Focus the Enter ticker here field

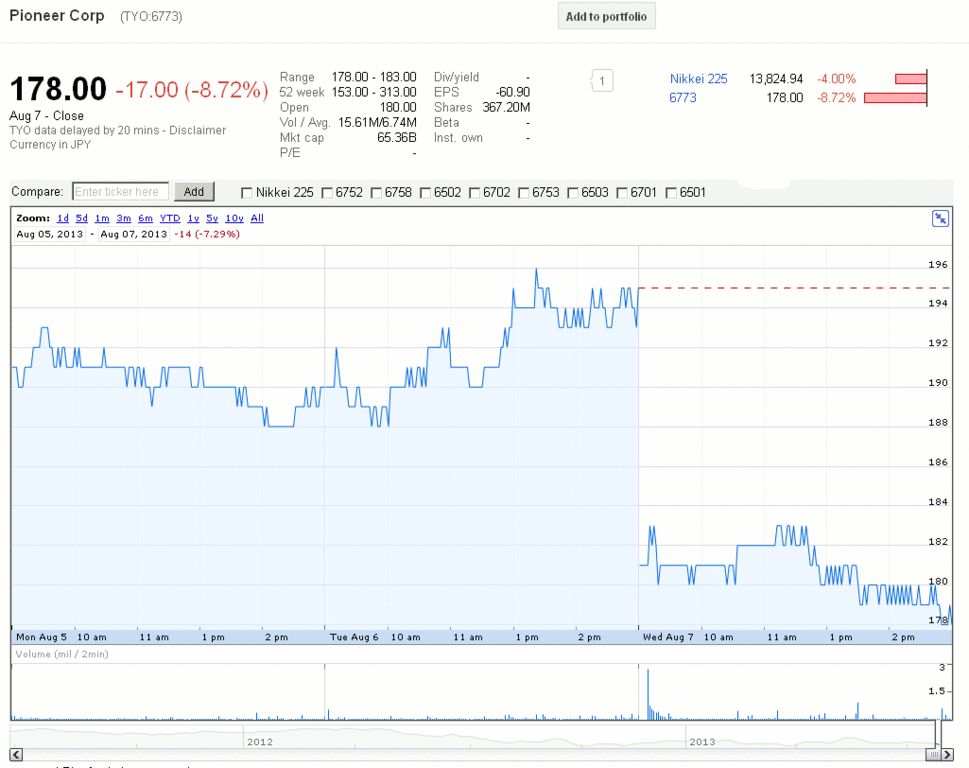click(121, 192)
